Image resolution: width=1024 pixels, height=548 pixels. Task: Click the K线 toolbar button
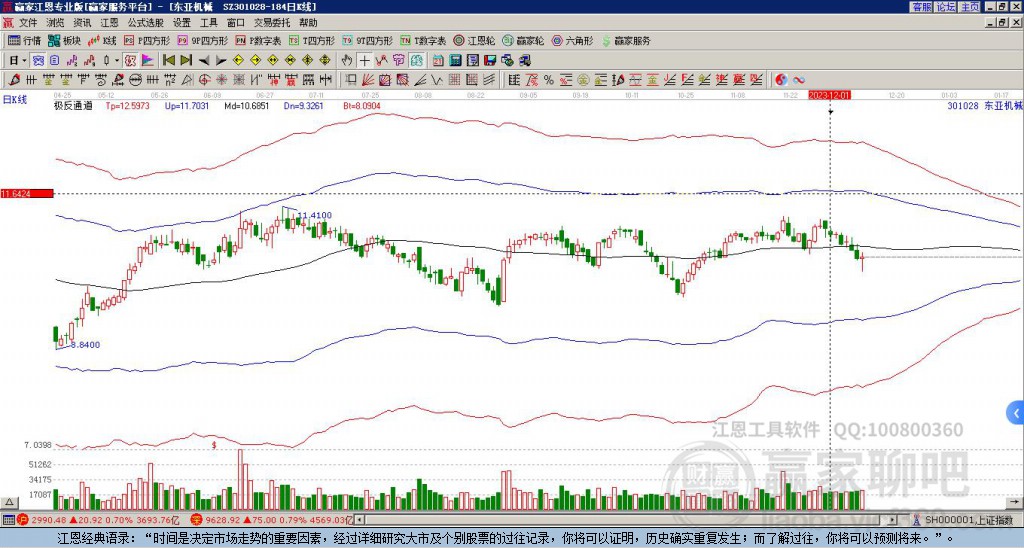point(102,40)
